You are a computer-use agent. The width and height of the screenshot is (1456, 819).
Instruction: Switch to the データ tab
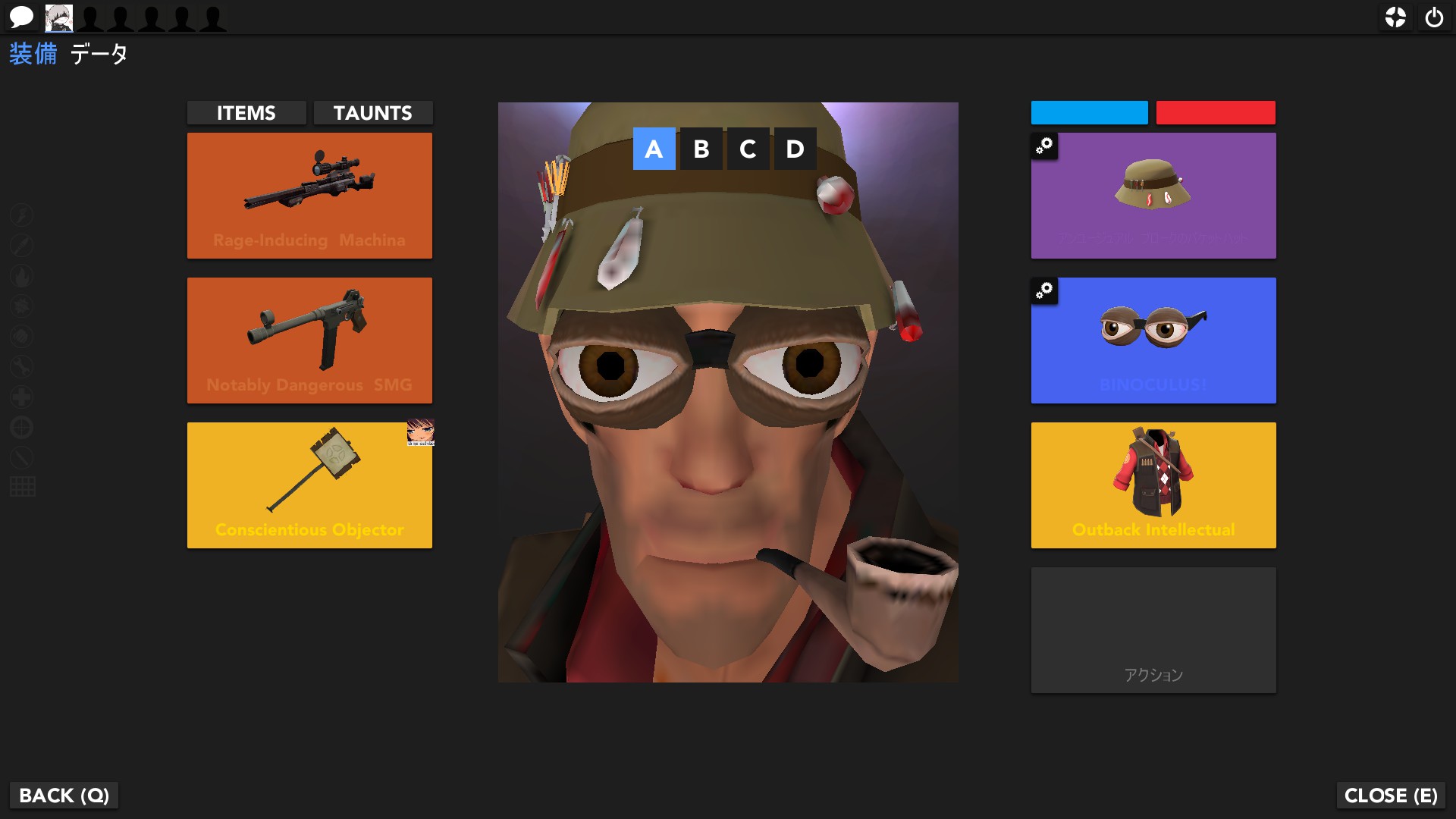pos(99,54)
